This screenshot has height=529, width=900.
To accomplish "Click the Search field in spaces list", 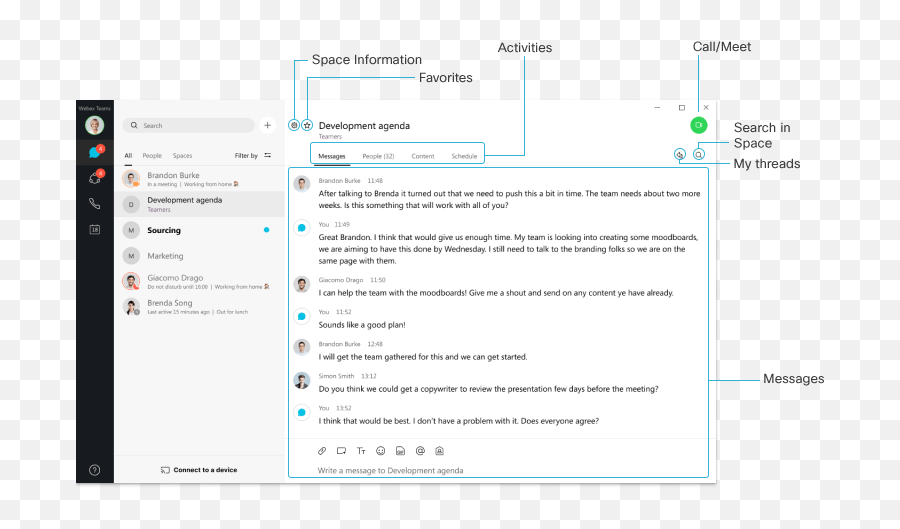I will [189, 125].
